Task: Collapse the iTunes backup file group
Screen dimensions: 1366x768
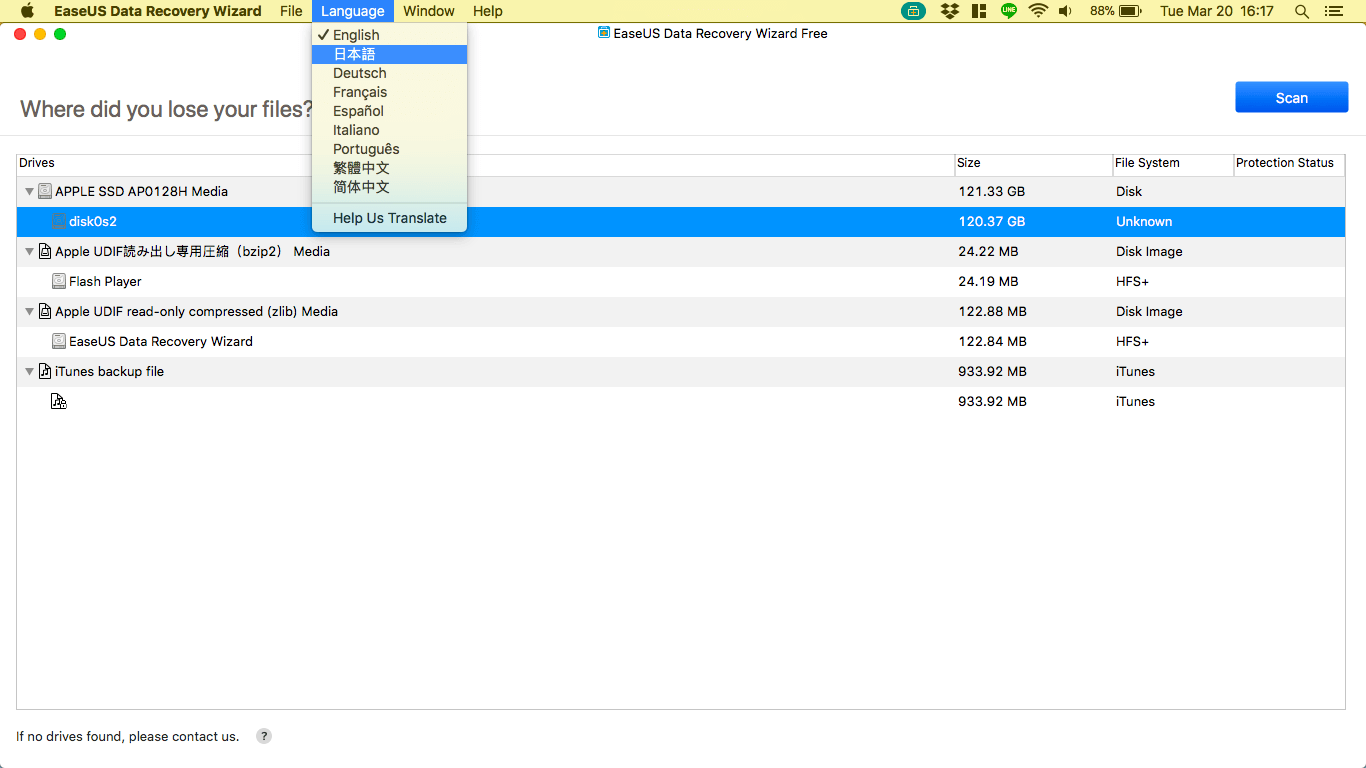Action: click(30, 371)
